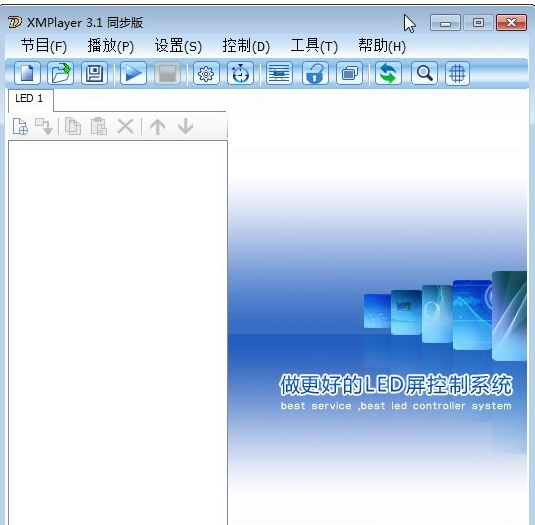The width and height of the screenshot is (535, 525).
Task: Click the add new program page icon
Action: pos(20,127)
